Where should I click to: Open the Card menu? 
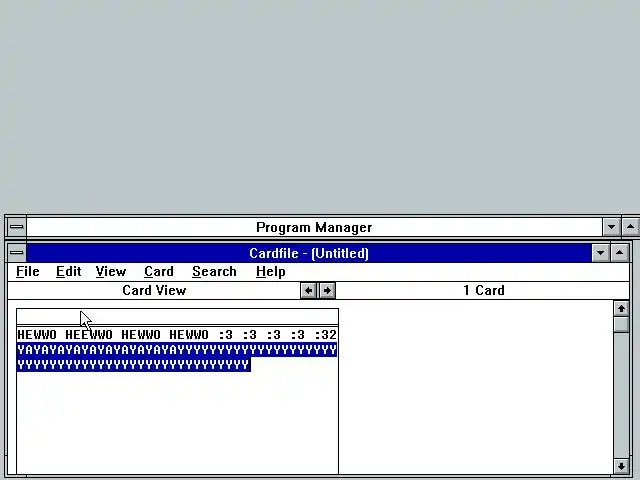159,271
